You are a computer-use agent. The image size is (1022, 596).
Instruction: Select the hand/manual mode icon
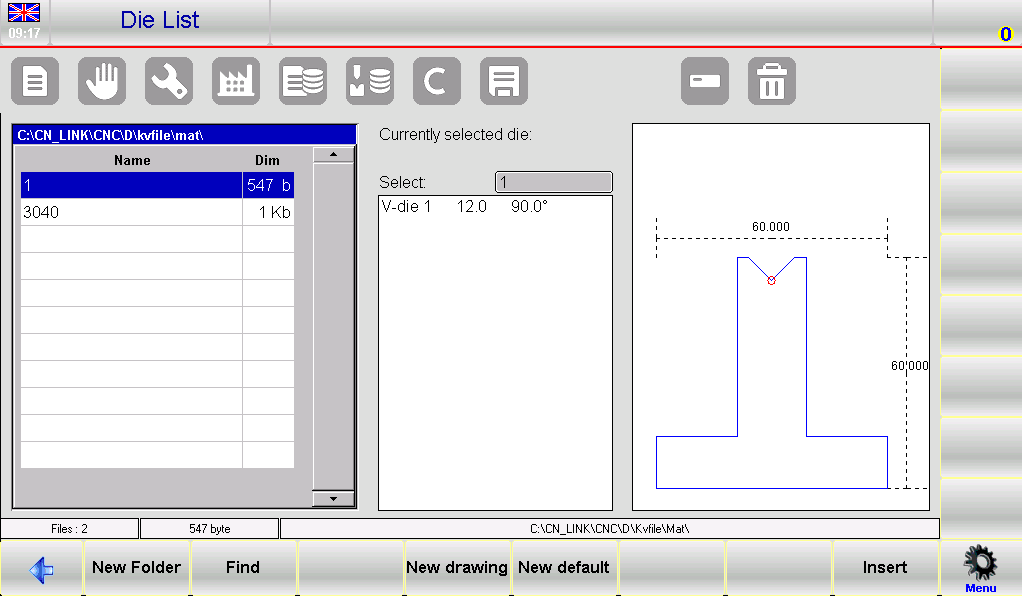(102, 81)
